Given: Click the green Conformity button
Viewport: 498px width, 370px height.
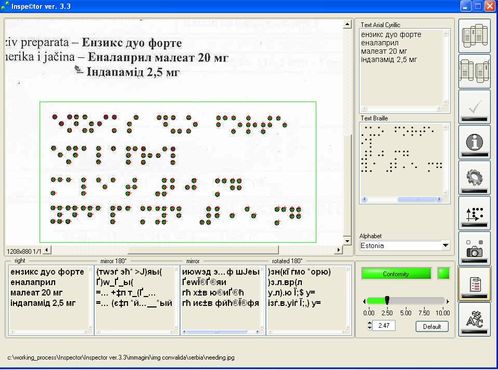Looking at the screenshot, I should (x=396, y=274).
